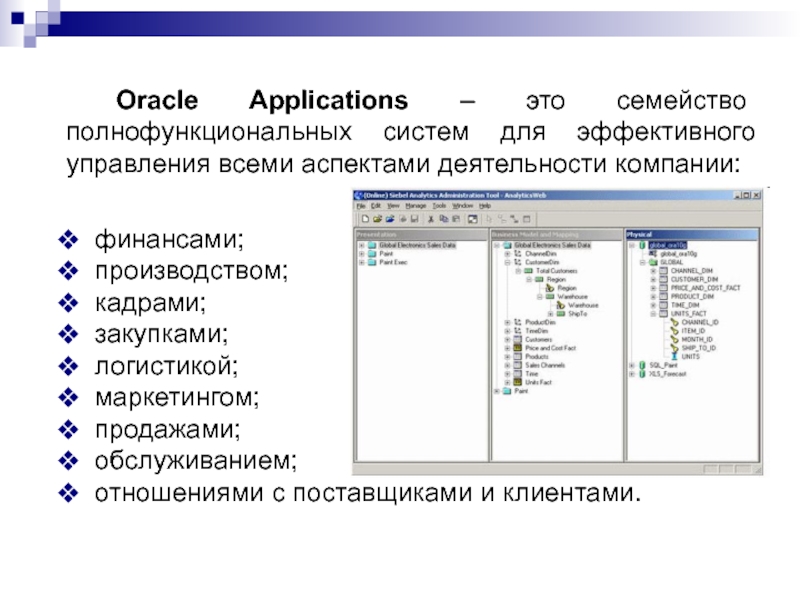Open the View menu
Image resolution: width=800 pixels, height=600 pixels.
tap(393, 206)
